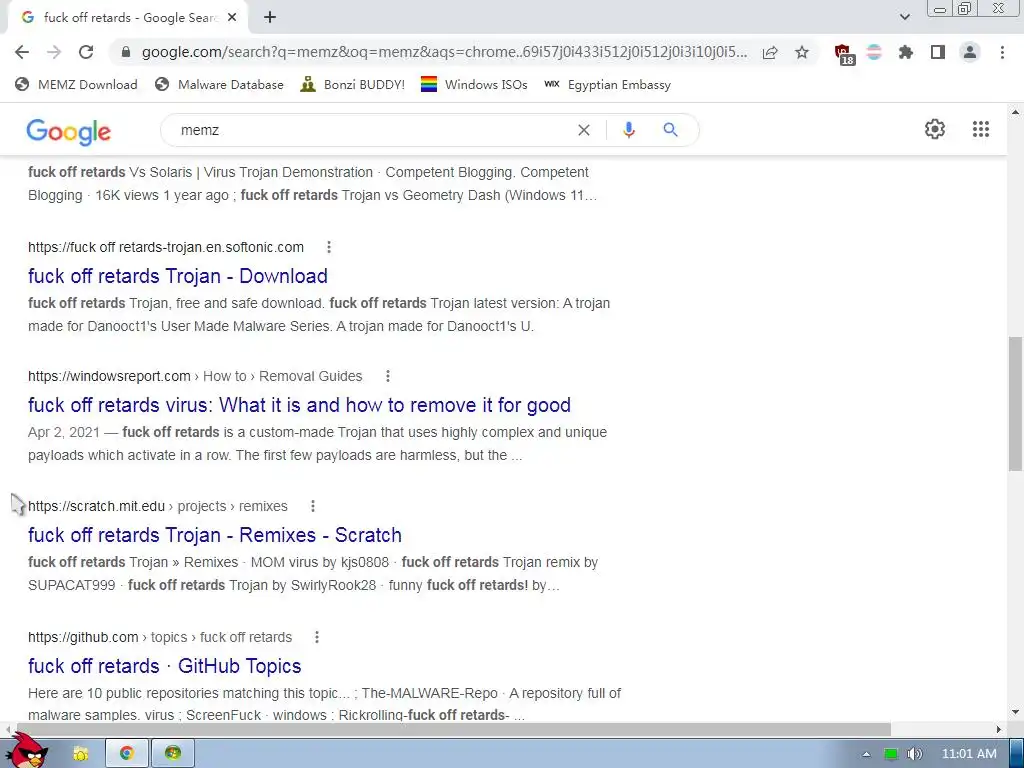Screen dimensions: 1024x768
Task: Open the Chrome profile avatar
Action: 970,52
